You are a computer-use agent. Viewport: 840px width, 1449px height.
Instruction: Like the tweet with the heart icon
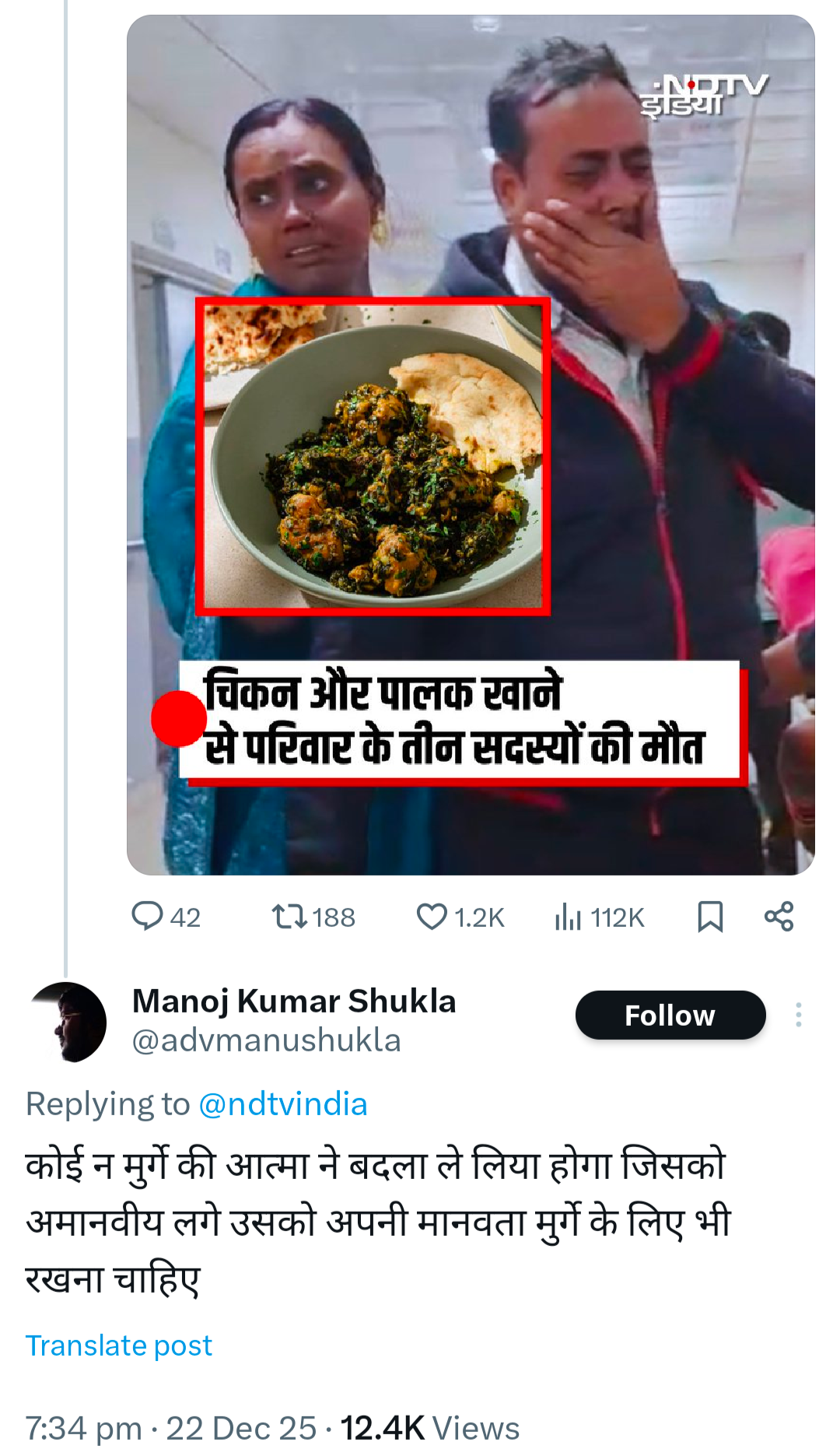pos(432,916)
